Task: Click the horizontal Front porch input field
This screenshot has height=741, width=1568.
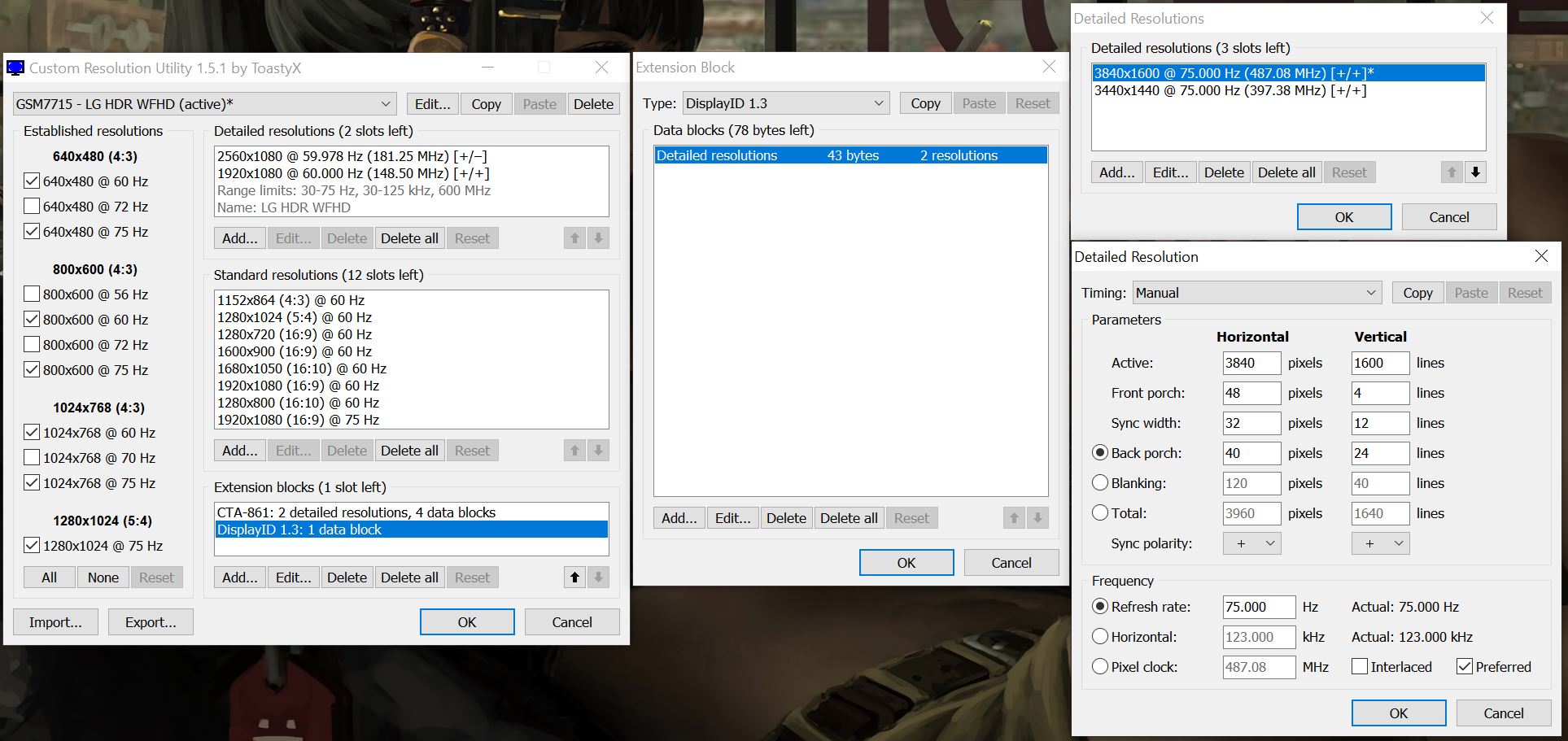Action: [1251, 393]
